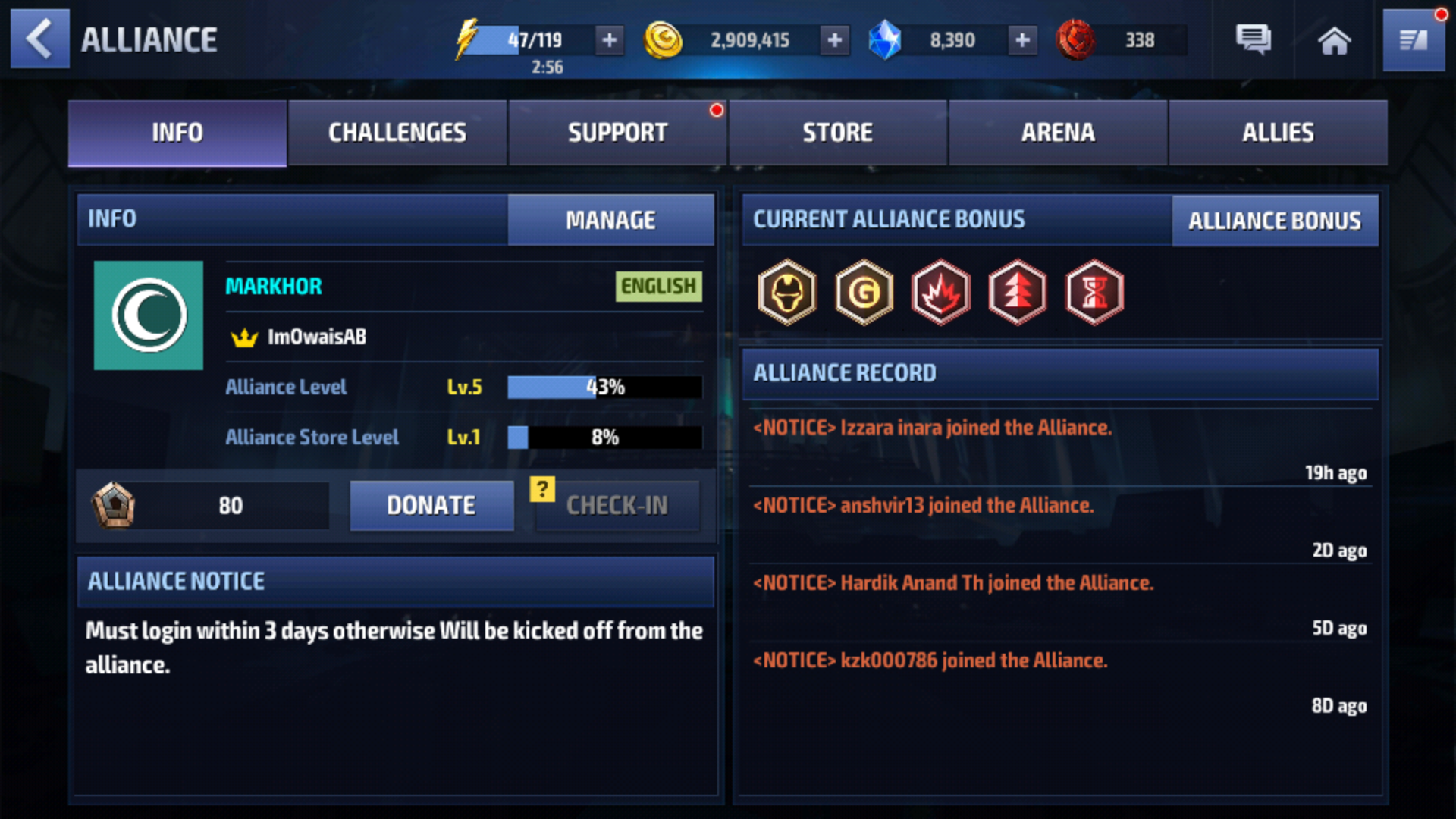The image size is (1456, 819).
Task: Tap the red hourglass alliance bonus badge
Action: point(1094,292)
